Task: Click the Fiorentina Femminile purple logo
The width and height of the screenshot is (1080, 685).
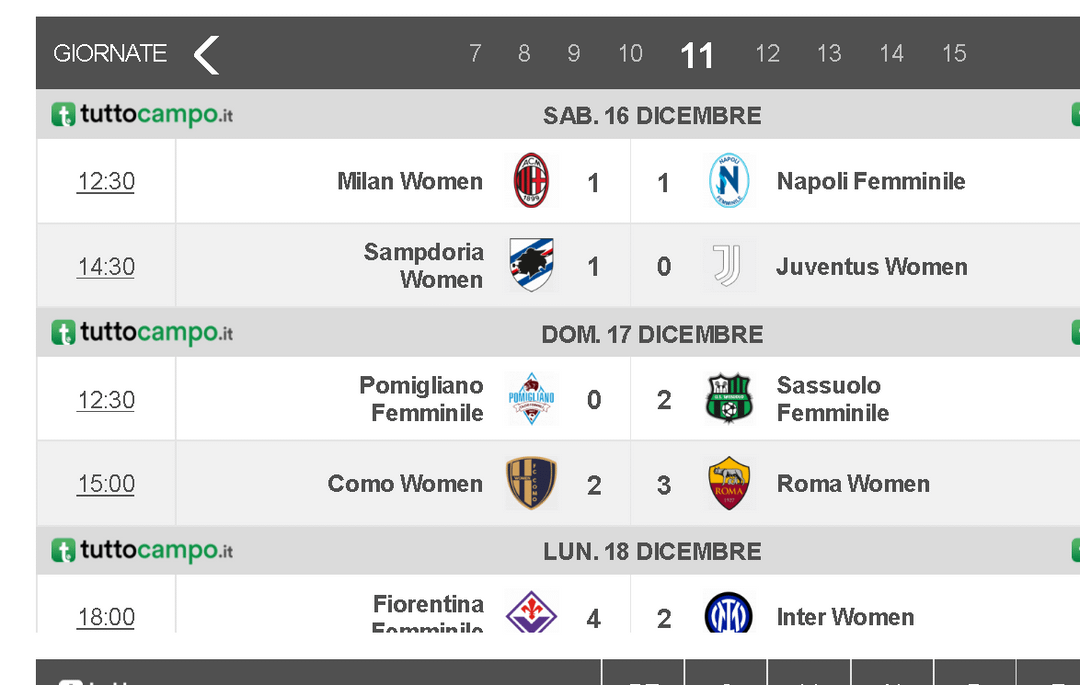Action: point(531,613)
